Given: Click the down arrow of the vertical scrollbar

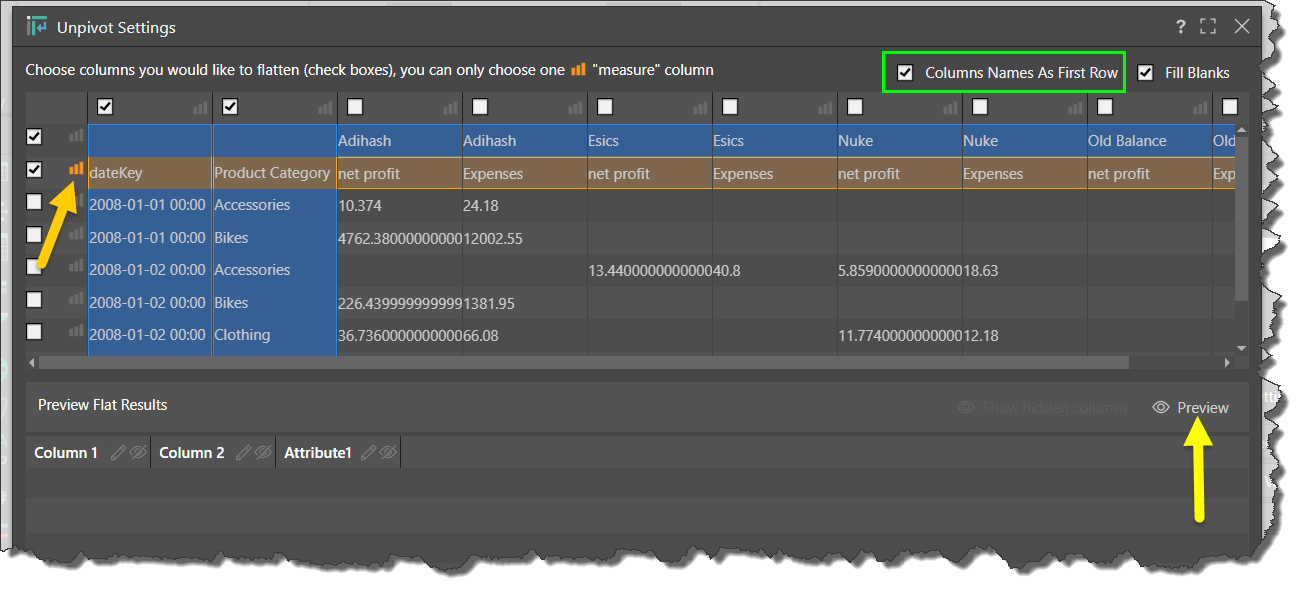Looking at the screenshot, I should click(1242, 348).
